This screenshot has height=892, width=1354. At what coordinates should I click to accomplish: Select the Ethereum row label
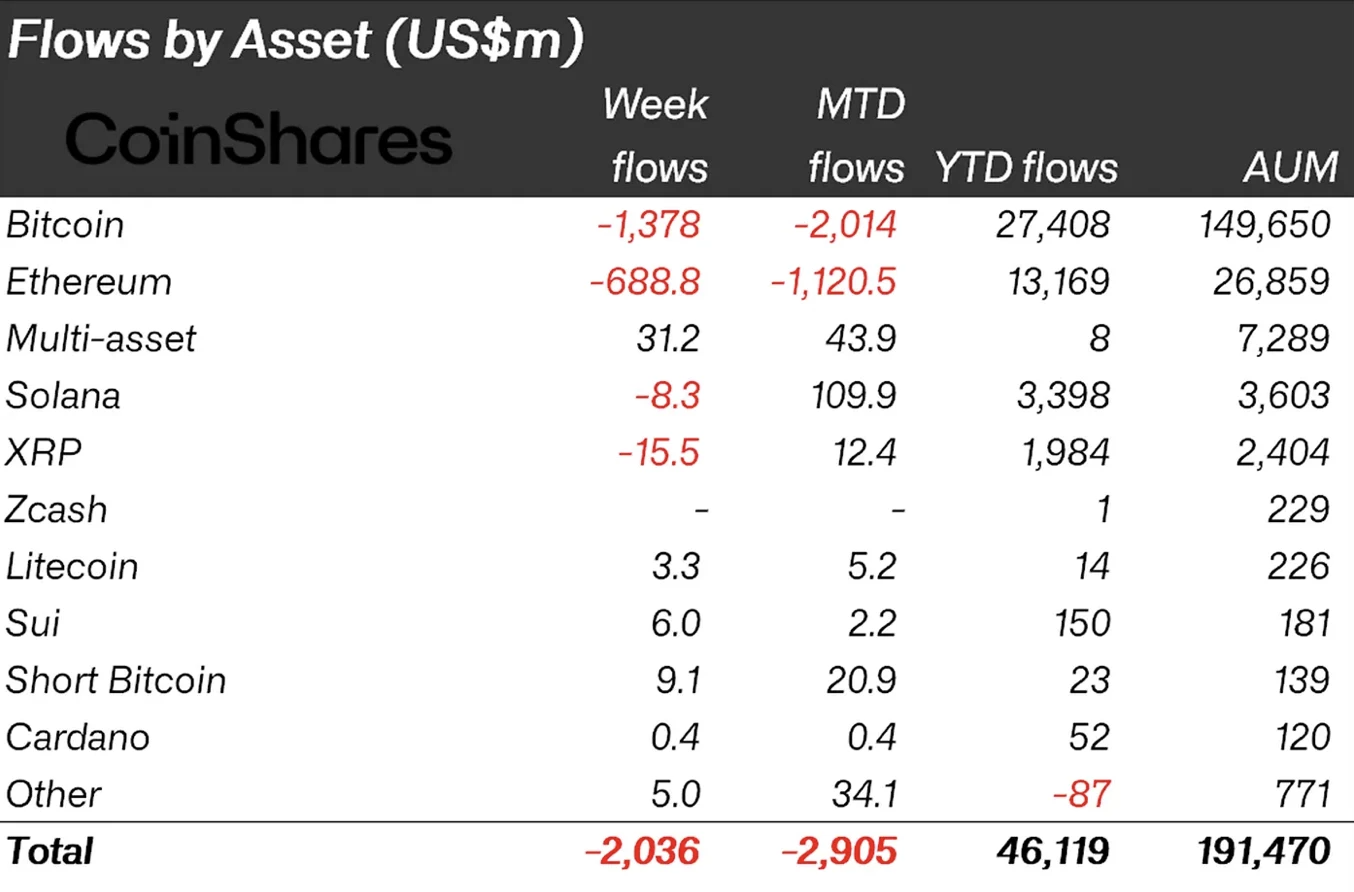coord(89,282)
